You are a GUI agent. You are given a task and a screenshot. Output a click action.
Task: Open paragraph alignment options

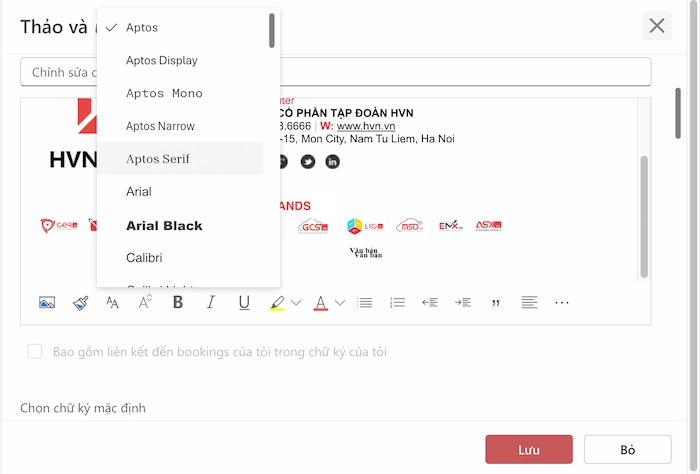(x=529, y=302)
